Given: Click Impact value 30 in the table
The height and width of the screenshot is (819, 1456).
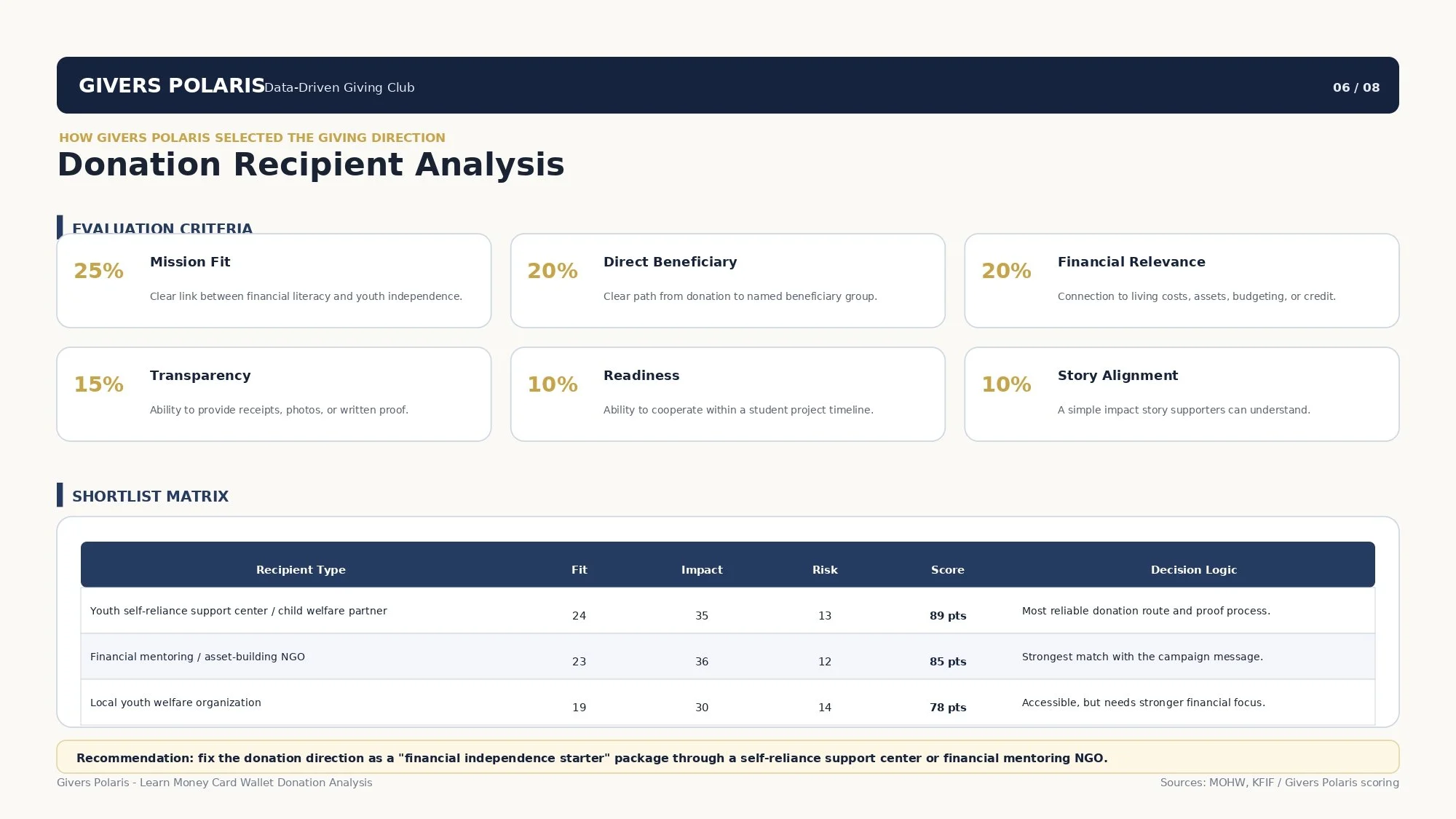Looking at the screenshot, I should pos(702,708).
